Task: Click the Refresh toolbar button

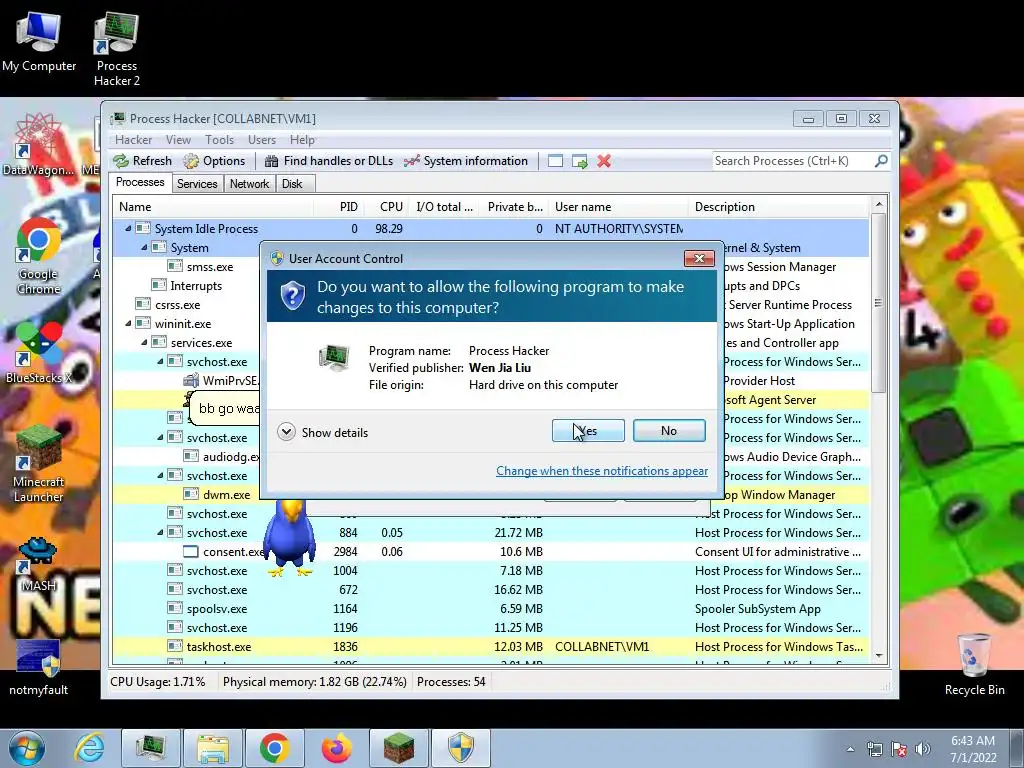Action: (142, 161)
